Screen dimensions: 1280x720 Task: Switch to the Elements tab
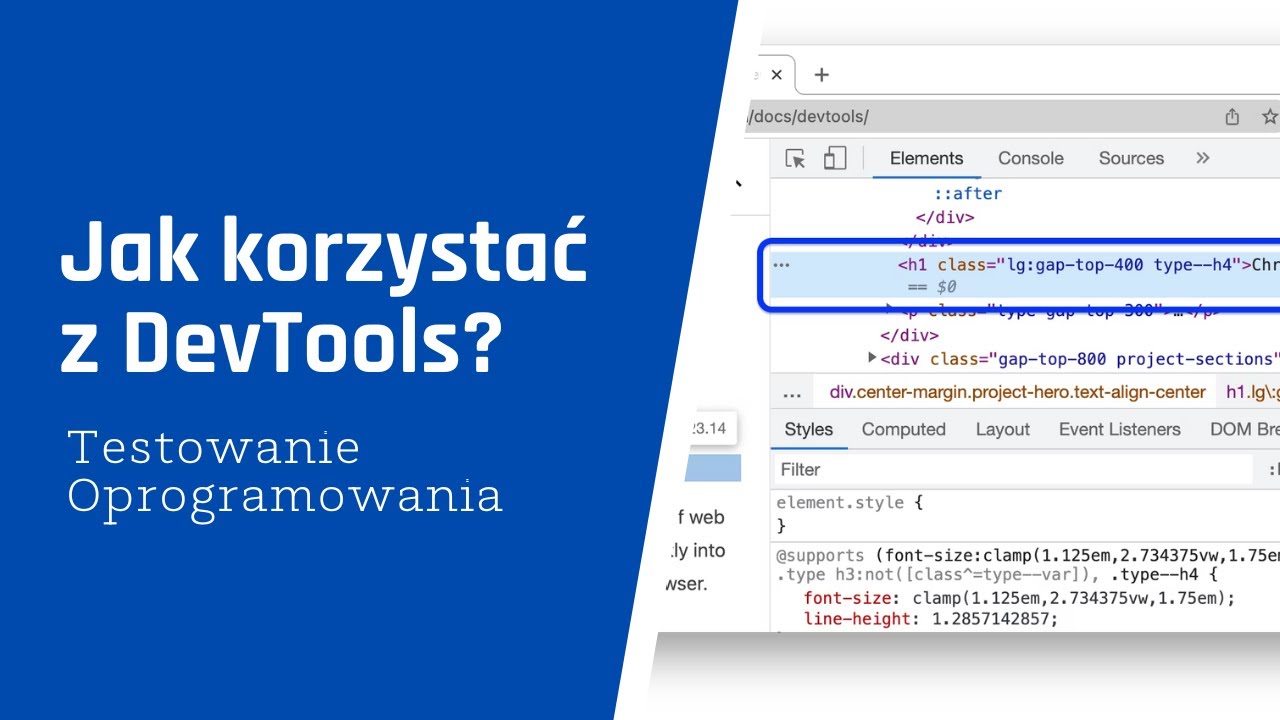[x=926, y=158]
